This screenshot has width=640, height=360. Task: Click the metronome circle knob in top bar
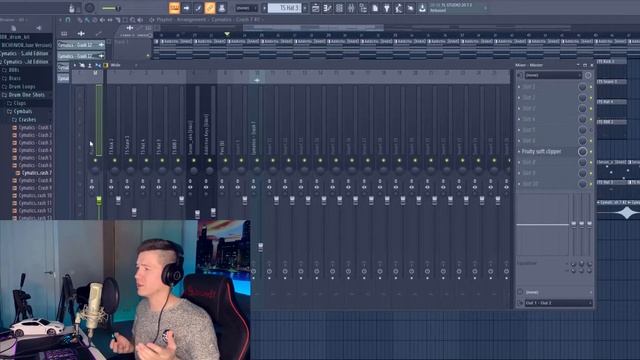(90, 8)
